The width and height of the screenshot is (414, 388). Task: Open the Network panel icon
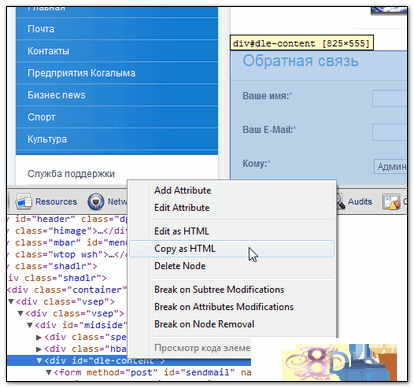click(95, 202)
